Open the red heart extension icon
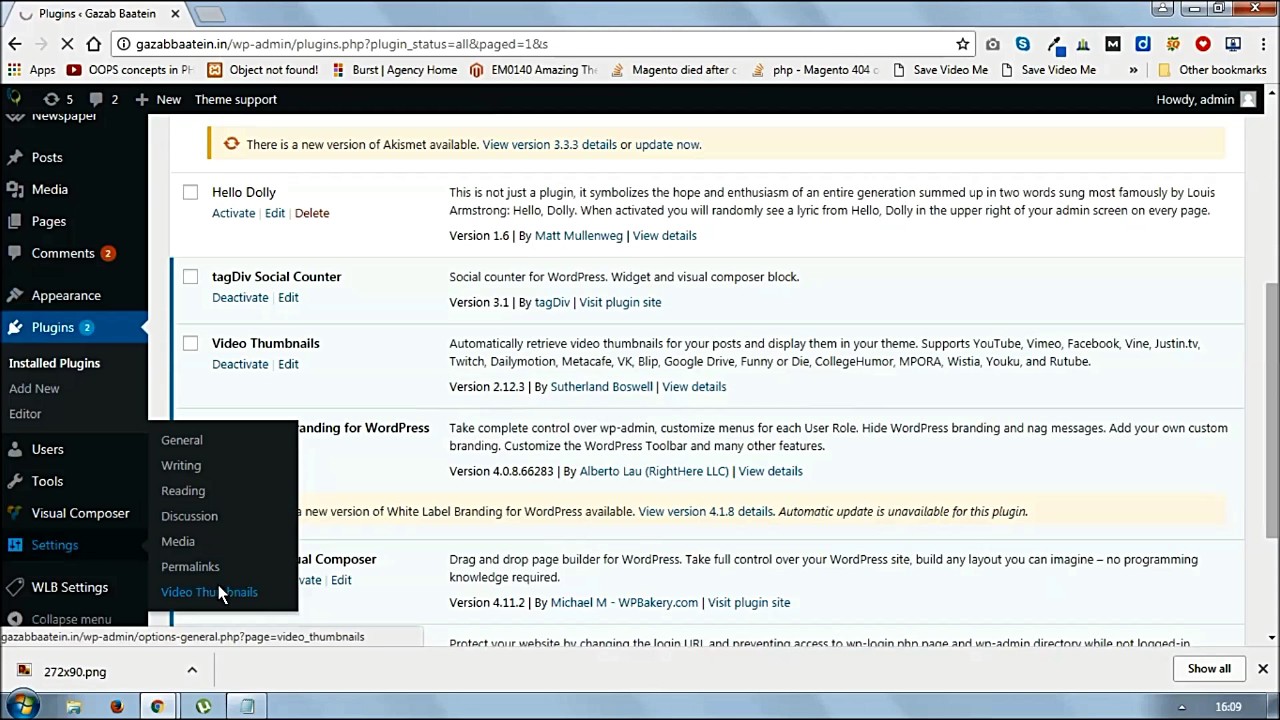This screenshot has height=720, width=1280. [x=1203, y=44]
